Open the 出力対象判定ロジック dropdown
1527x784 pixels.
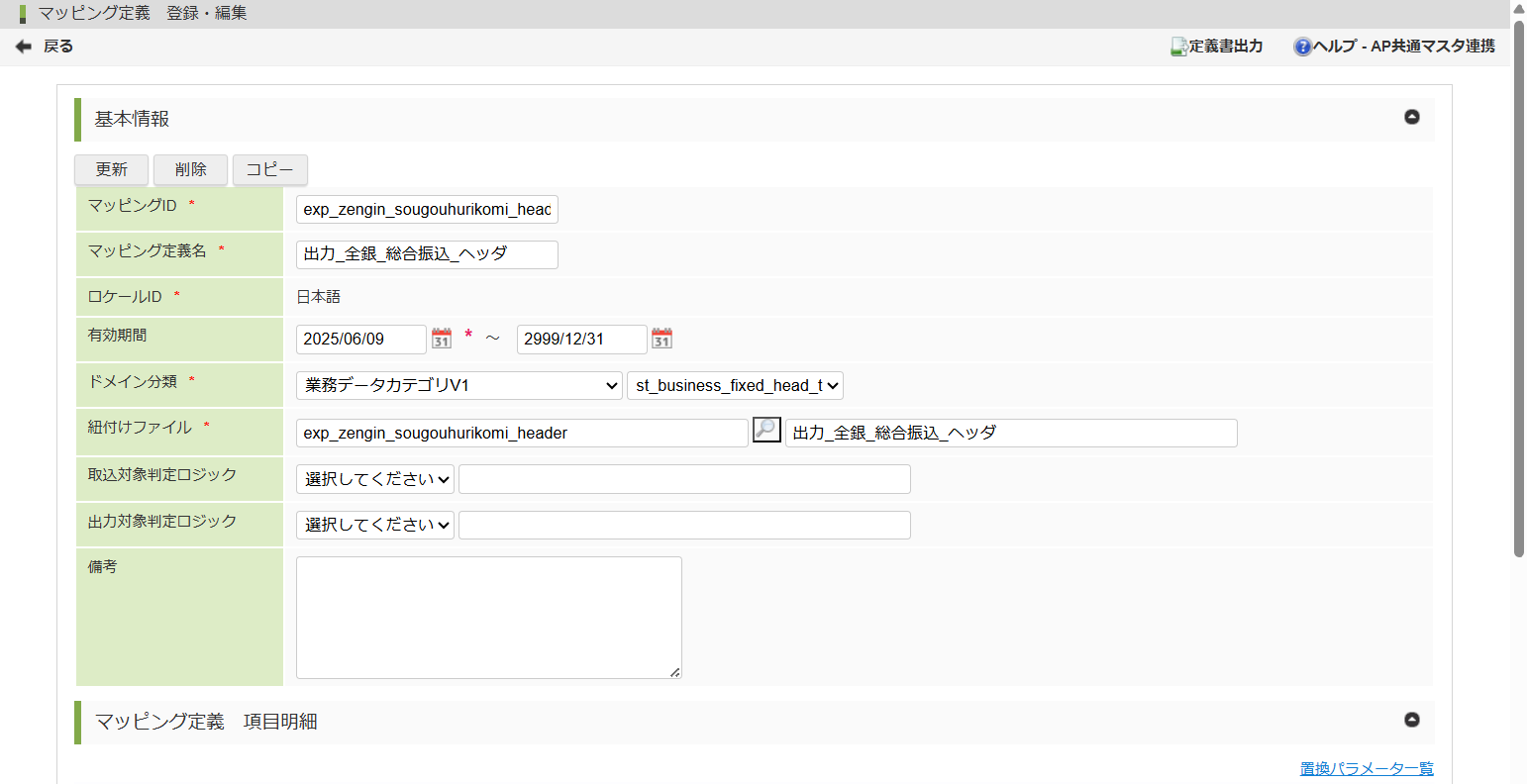pos(375,525)
